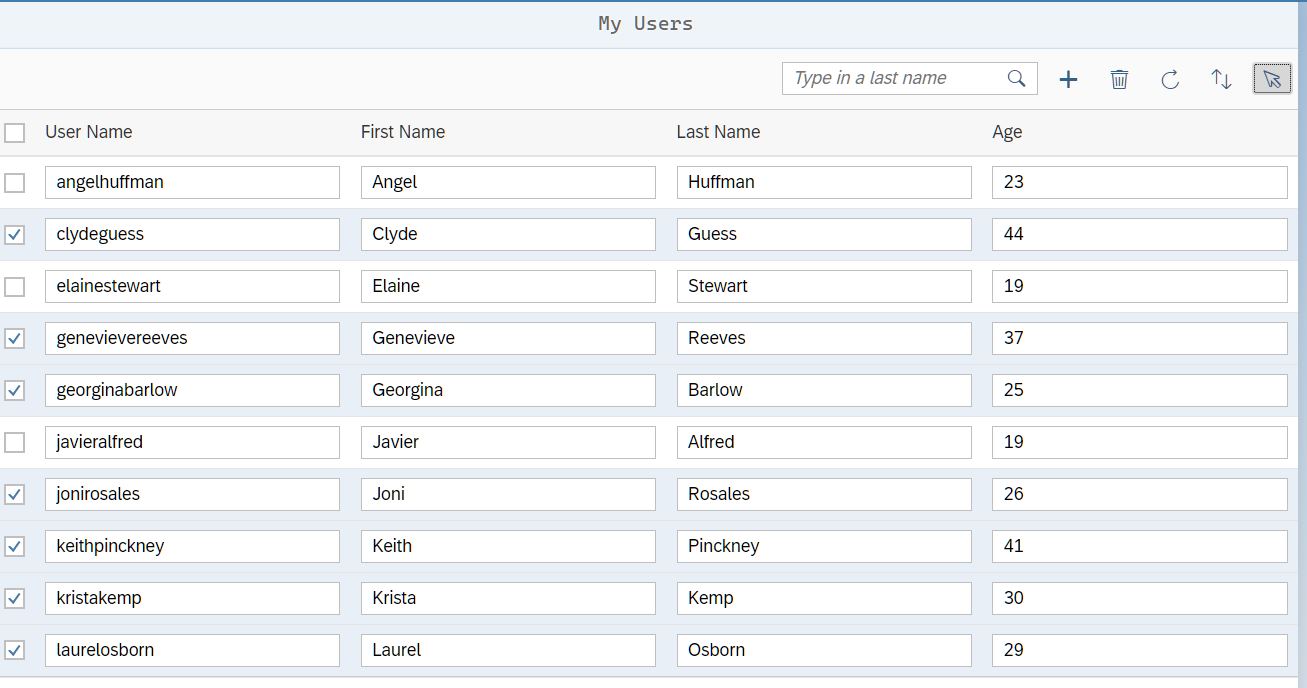The height and width of the screenshot is (688, 1307).
Task: Click the magnifier search icon
Action: (1017, 78)
